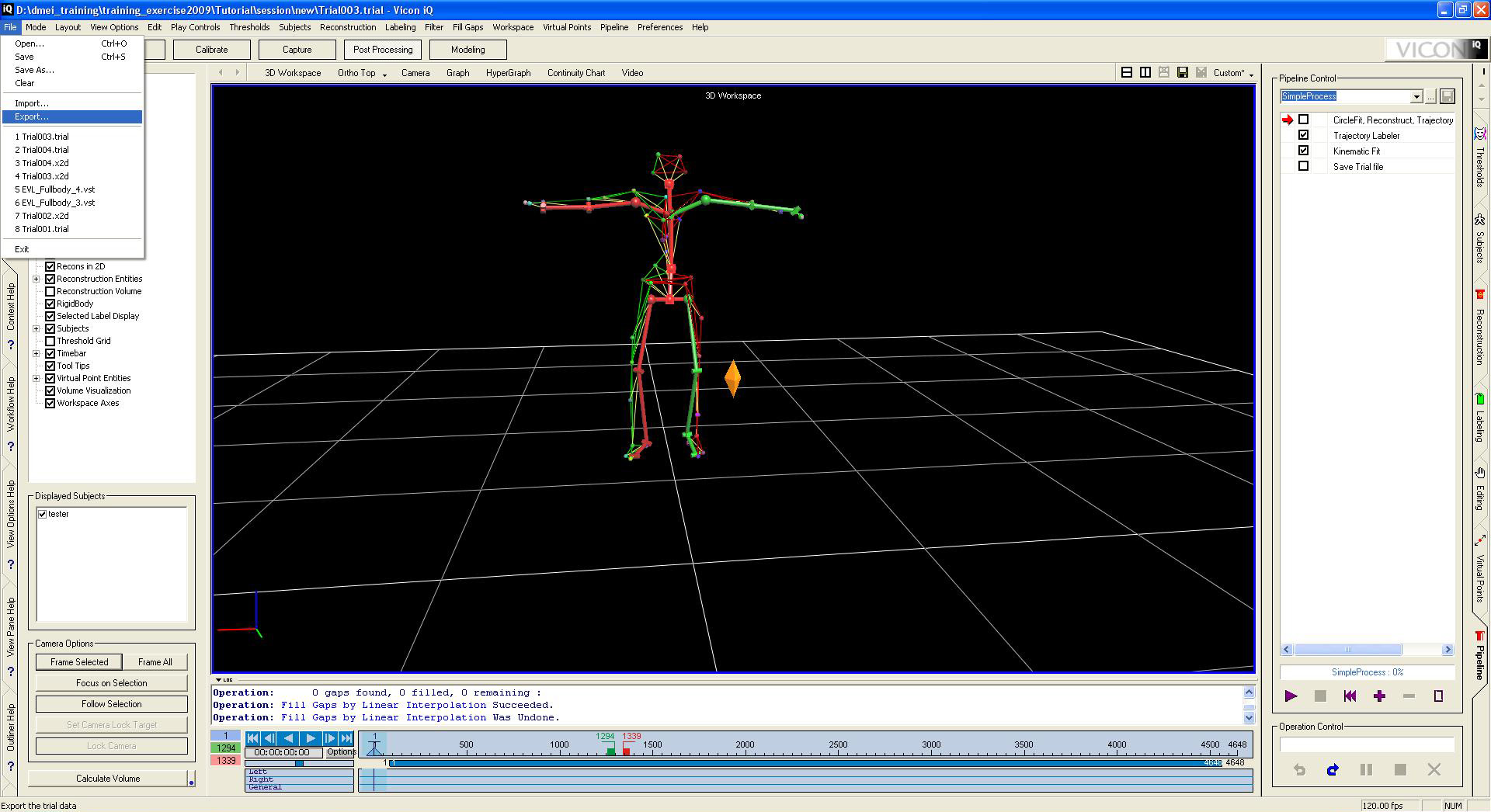Click Follow Selection button

click(x=112, y=704)
